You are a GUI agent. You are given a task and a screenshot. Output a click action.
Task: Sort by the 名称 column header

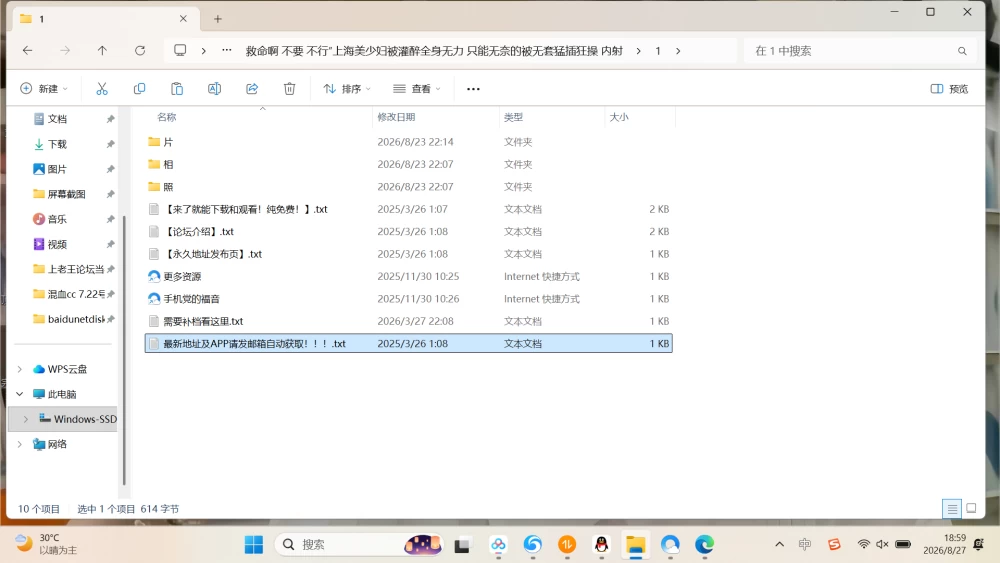[166, 117]
